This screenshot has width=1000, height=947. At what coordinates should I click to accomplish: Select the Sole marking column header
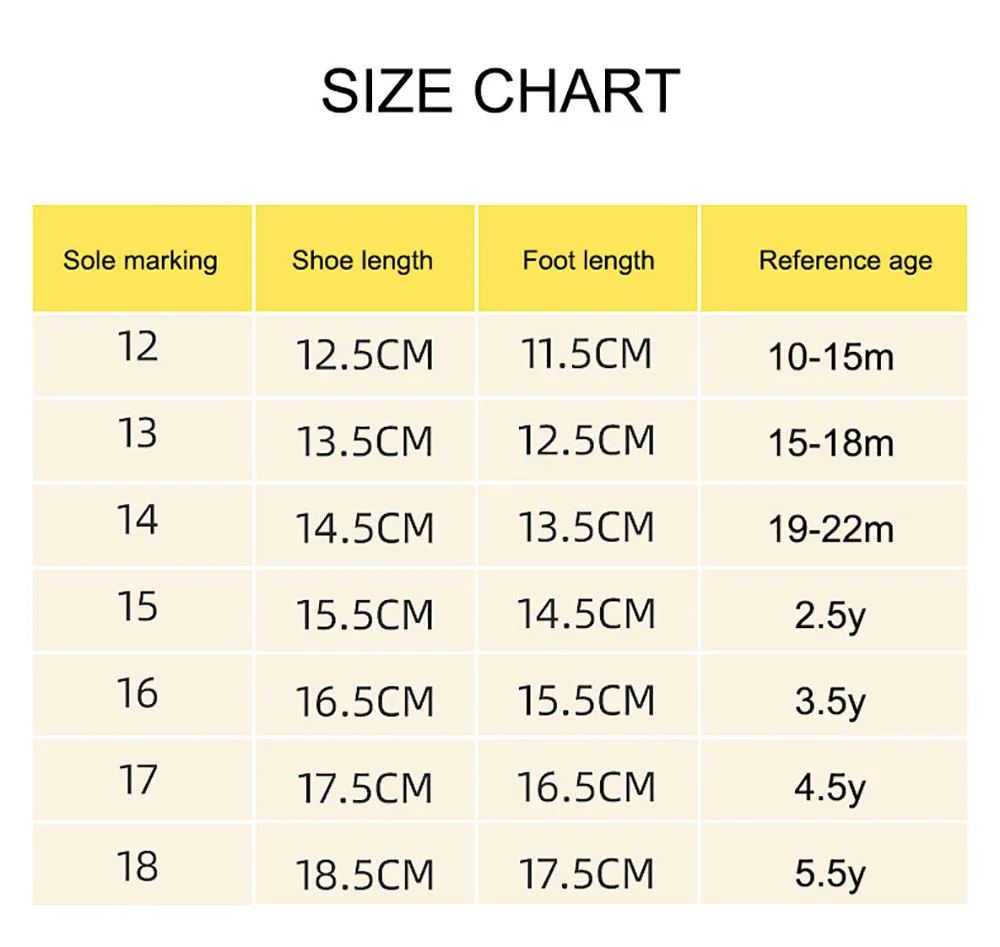point(140,261)
